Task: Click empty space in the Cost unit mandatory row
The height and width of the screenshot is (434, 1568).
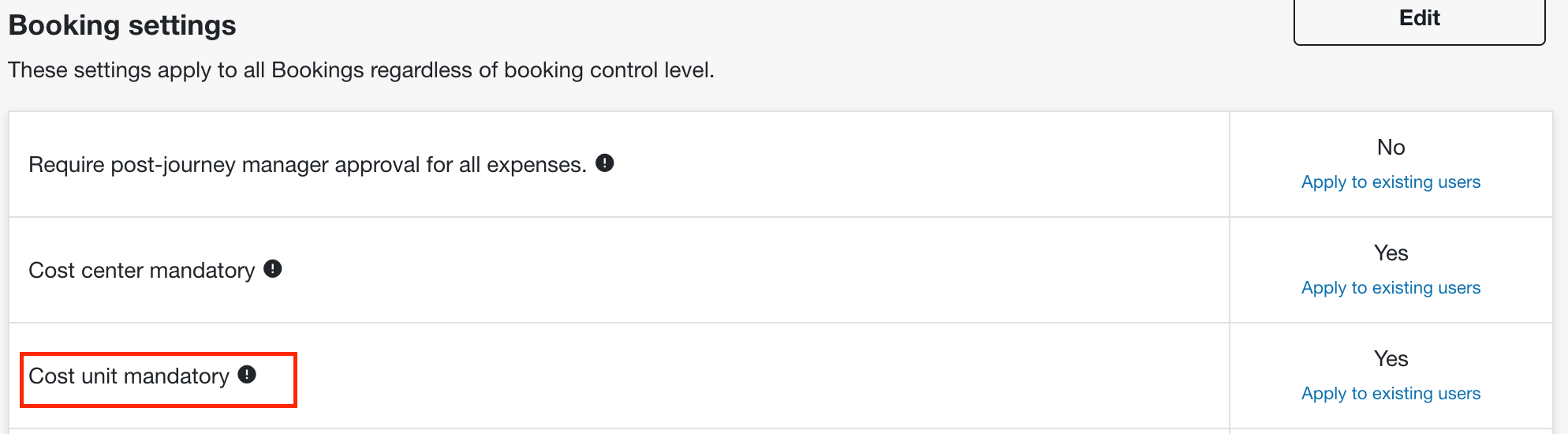Action: 749,376
